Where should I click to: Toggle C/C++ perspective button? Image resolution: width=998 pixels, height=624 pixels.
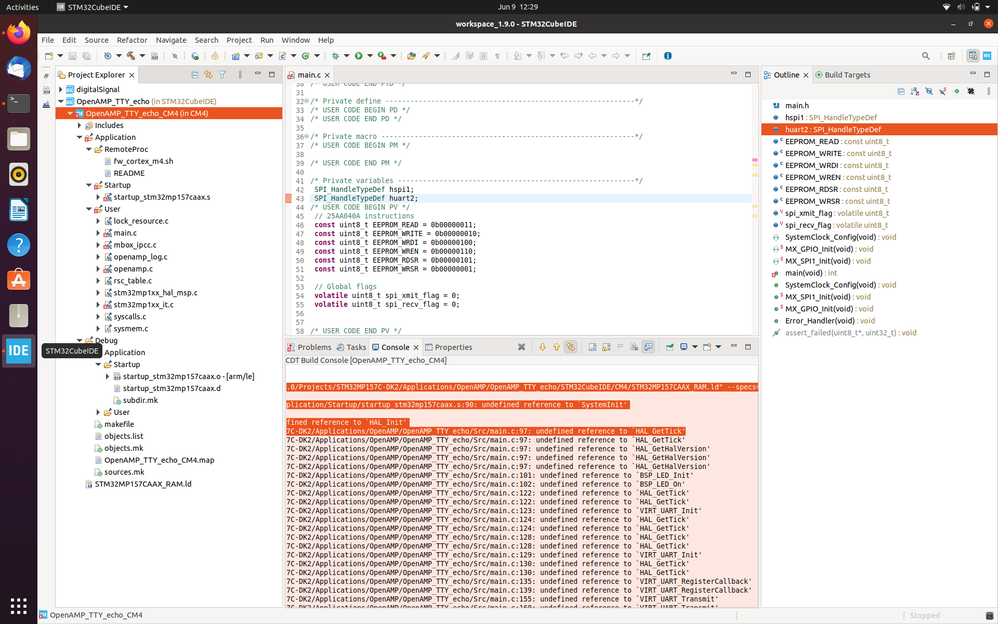point(973,56)
